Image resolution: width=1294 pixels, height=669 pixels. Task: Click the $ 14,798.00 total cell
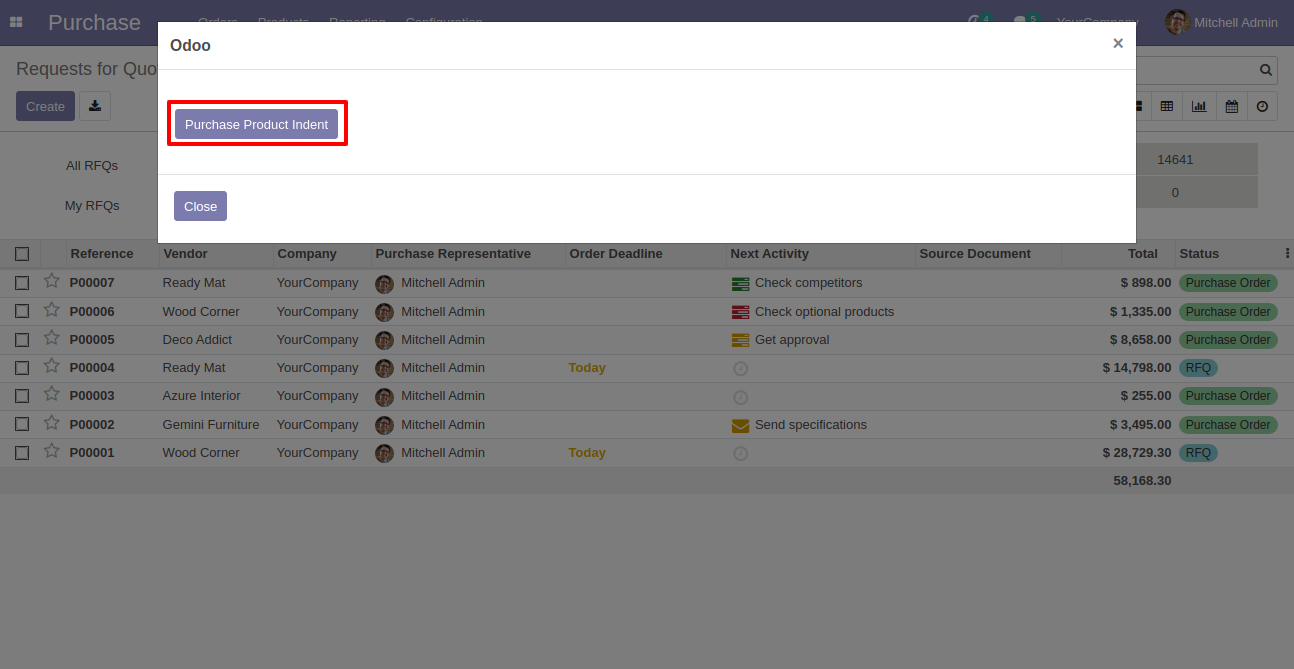(x=1137, y=368)
